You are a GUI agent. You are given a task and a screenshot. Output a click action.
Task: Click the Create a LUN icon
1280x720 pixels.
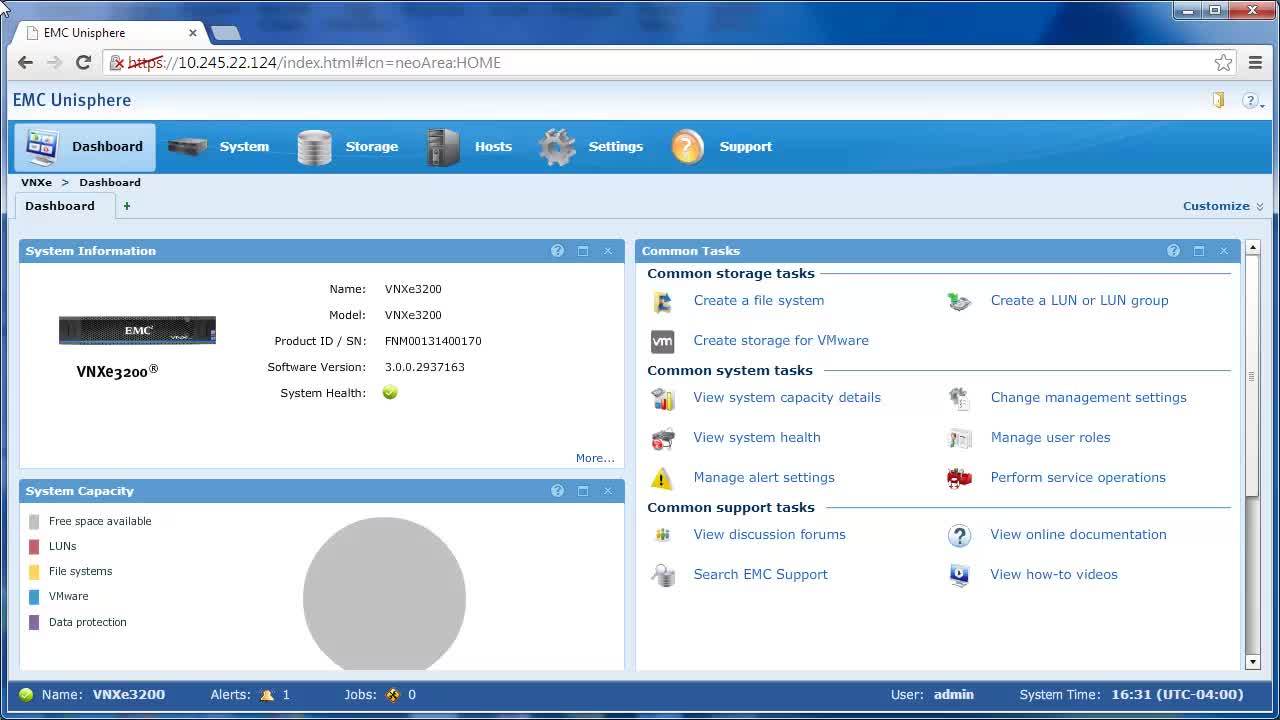[x=959, y=301]
